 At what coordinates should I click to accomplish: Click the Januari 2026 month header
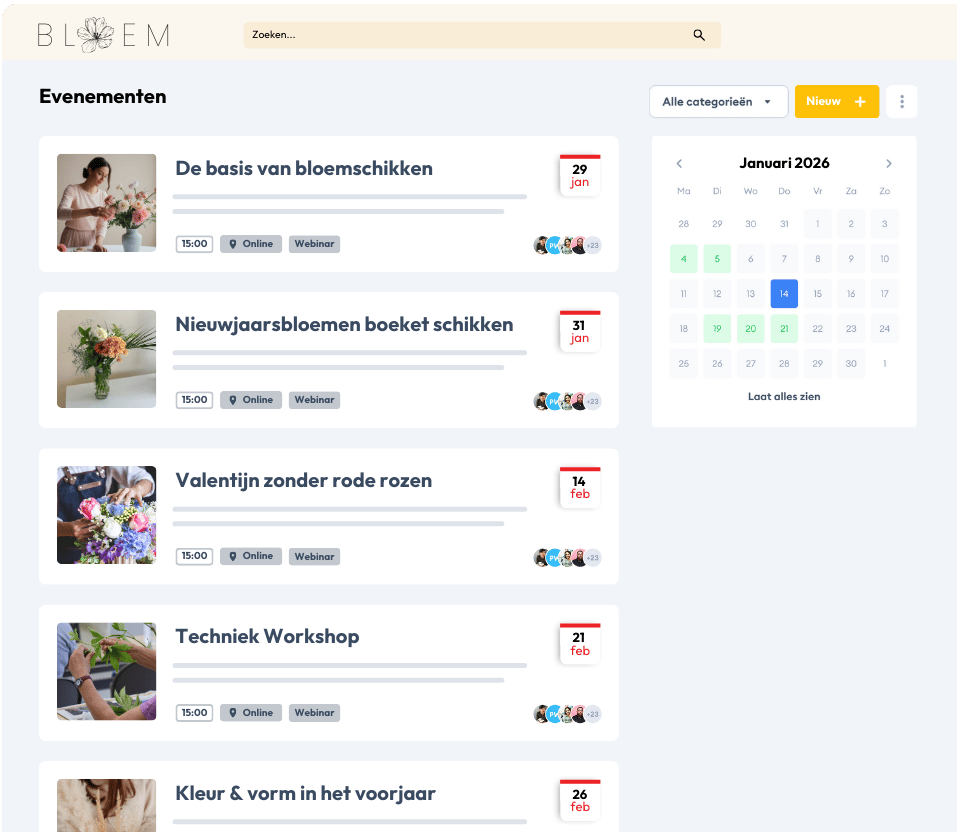[784, 163]
